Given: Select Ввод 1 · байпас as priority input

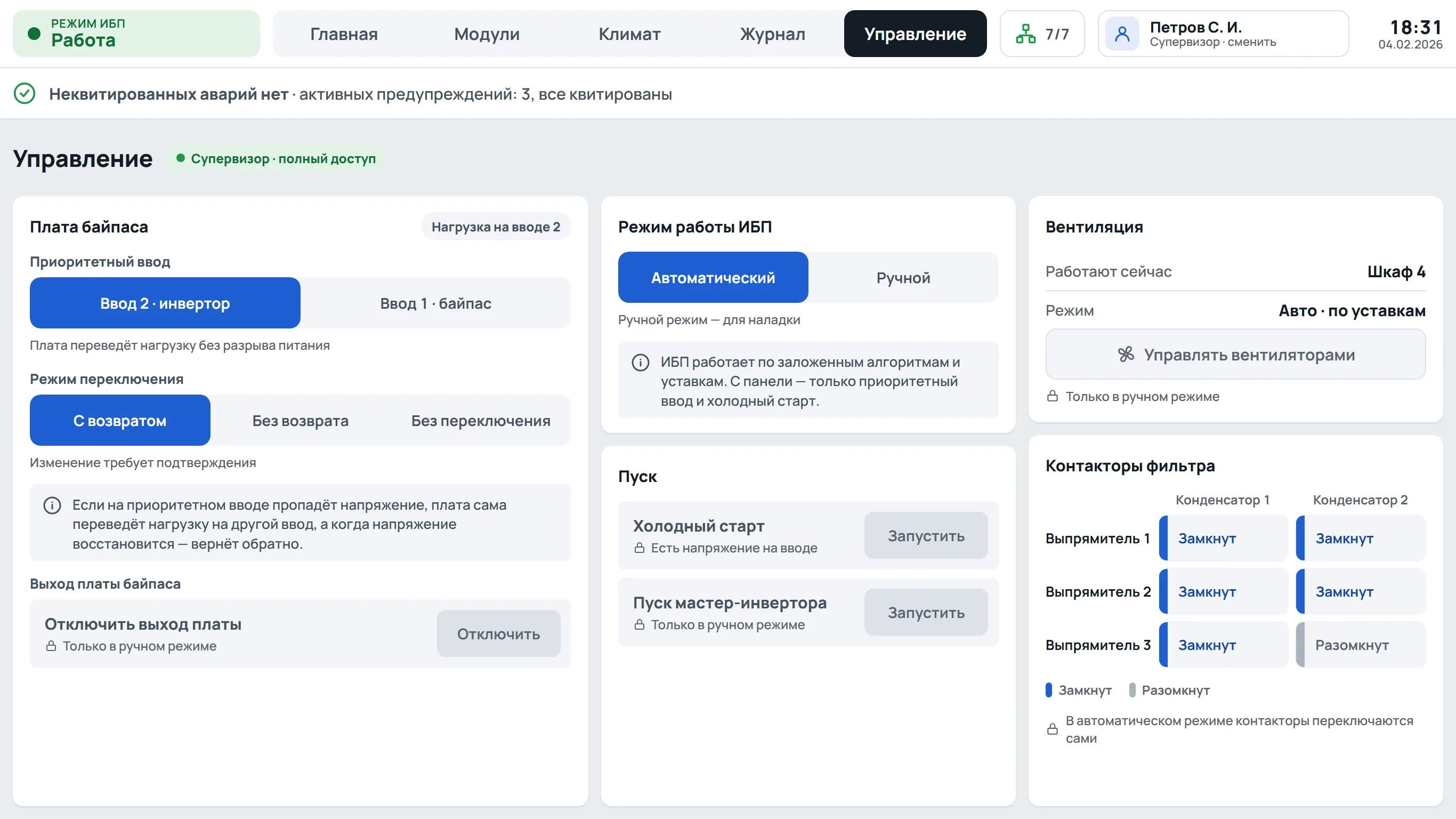Looking at the screenshot, I should 436,303.
